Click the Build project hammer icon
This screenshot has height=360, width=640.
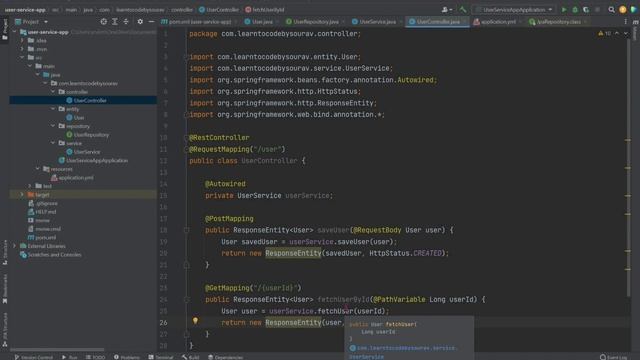pyautogui.click(x=462, y=9)
